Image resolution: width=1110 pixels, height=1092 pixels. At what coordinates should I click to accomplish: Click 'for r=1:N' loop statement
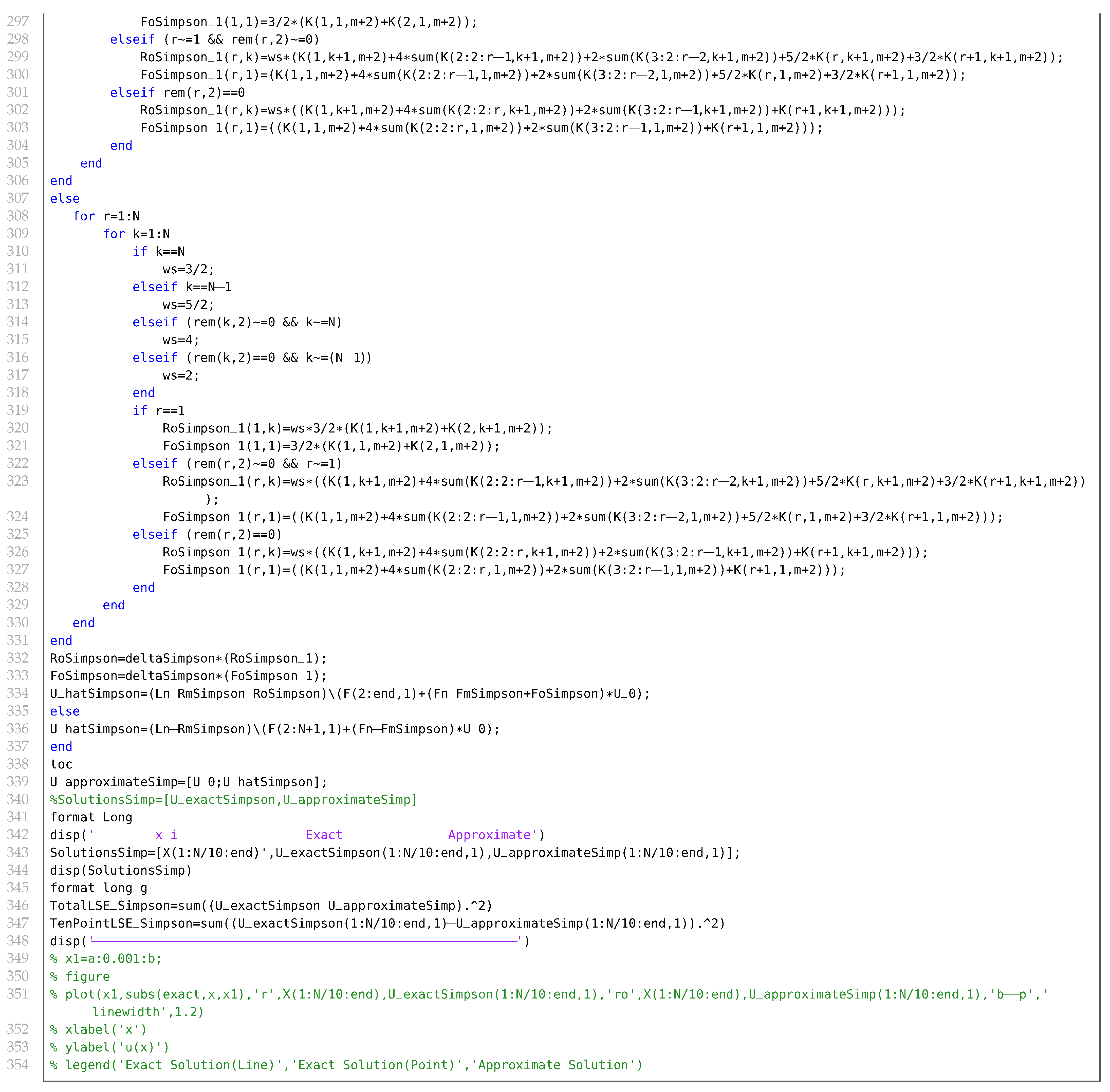tap(106, 216)
